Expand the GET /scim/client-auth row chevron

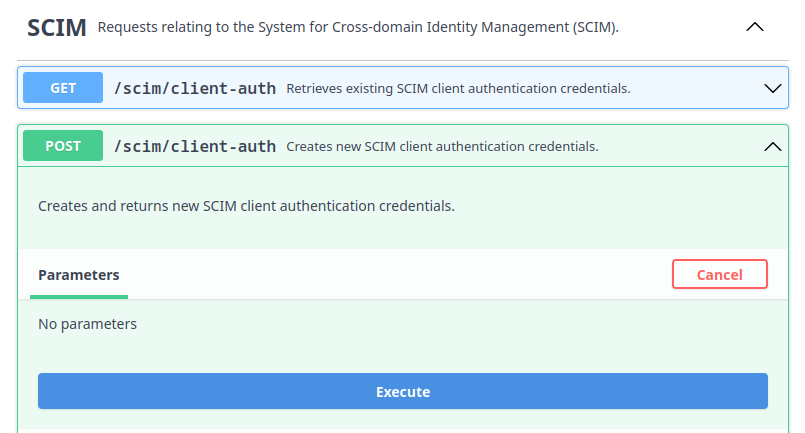tap(772, 88)
